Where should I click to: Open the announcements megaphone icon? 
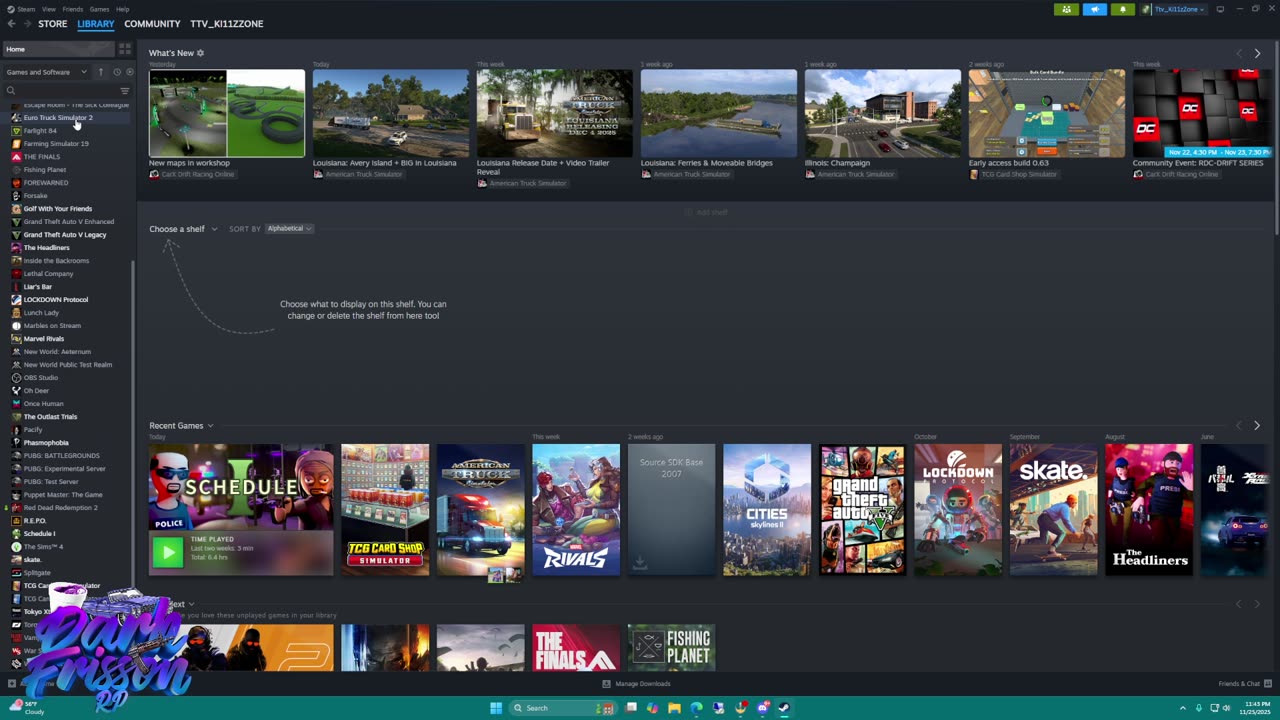pyautogui.click(x=1095, y=9)
